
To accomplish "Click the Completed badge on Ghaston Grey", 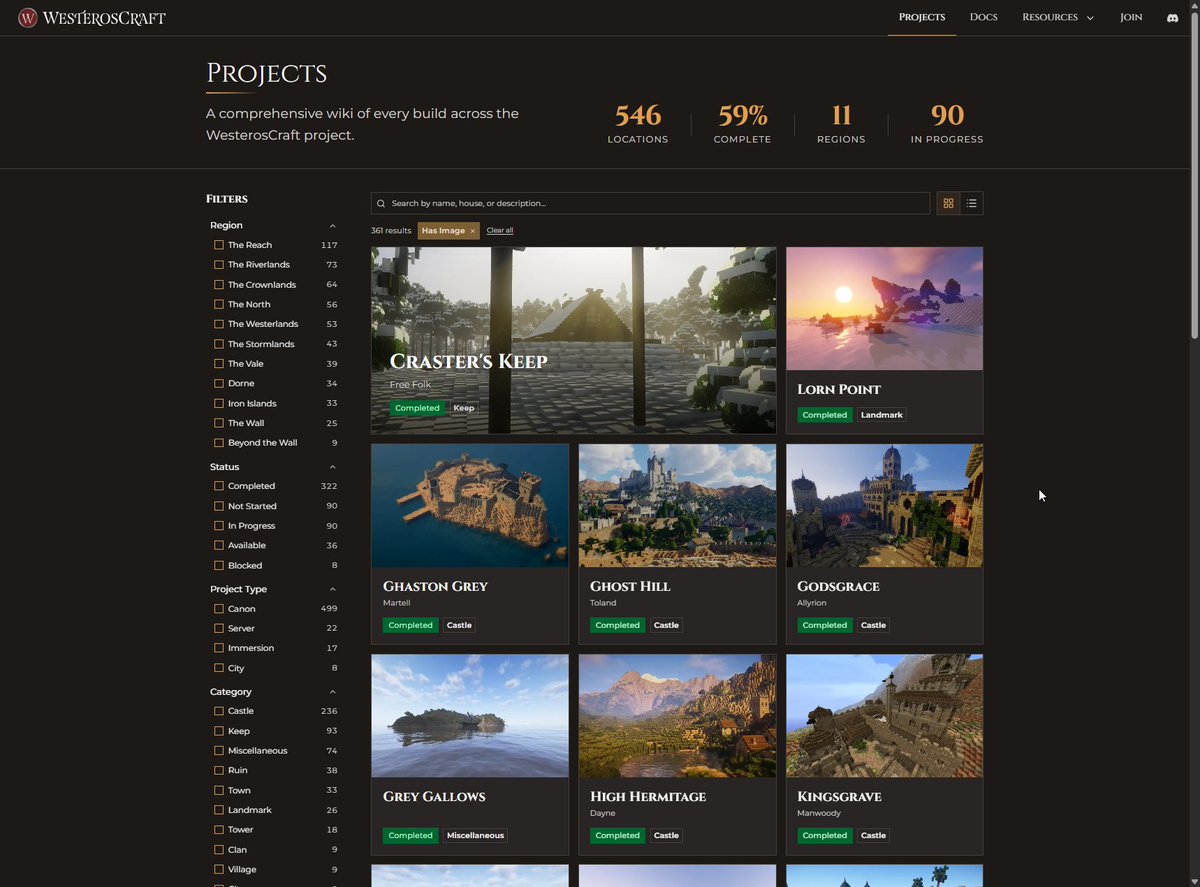I will [410, 625].
